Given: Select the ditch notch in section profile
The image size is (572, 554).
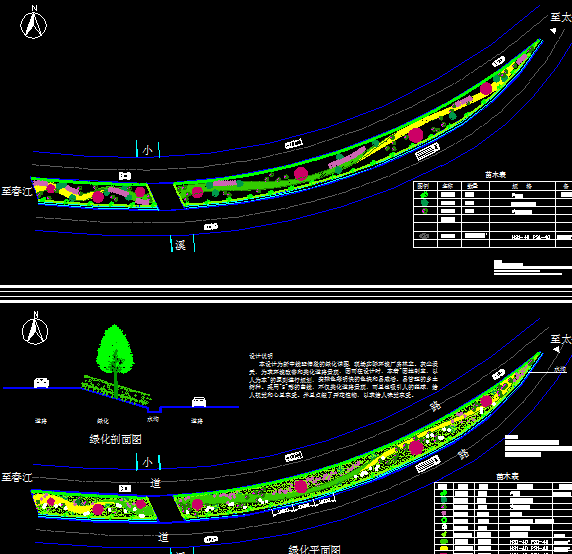Looking at the screenshot, I should pyautogui.click(x=155, y=409).
